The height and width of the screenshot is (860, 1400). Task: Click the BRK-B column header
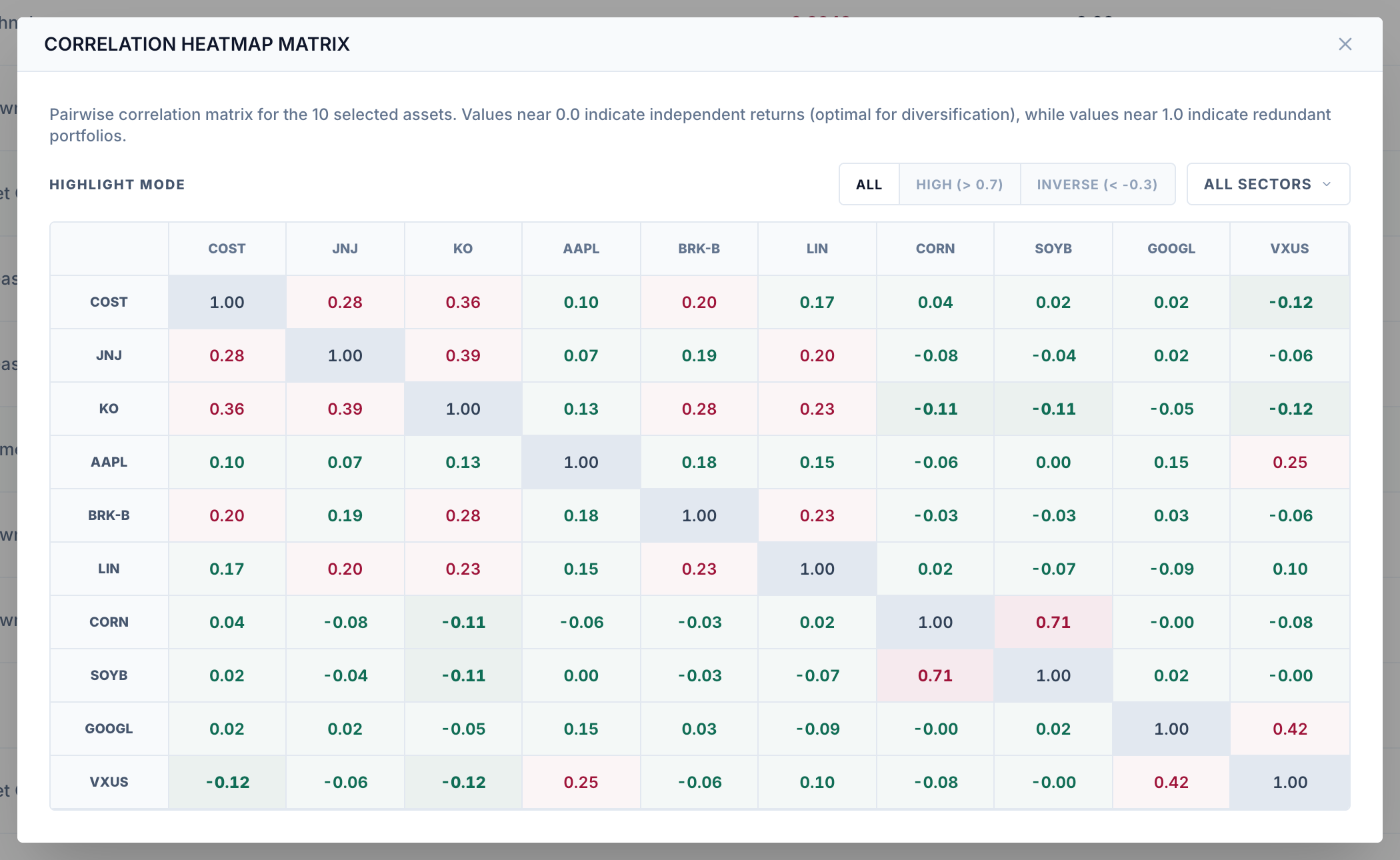pyautogui.click(x=699, y=249)
